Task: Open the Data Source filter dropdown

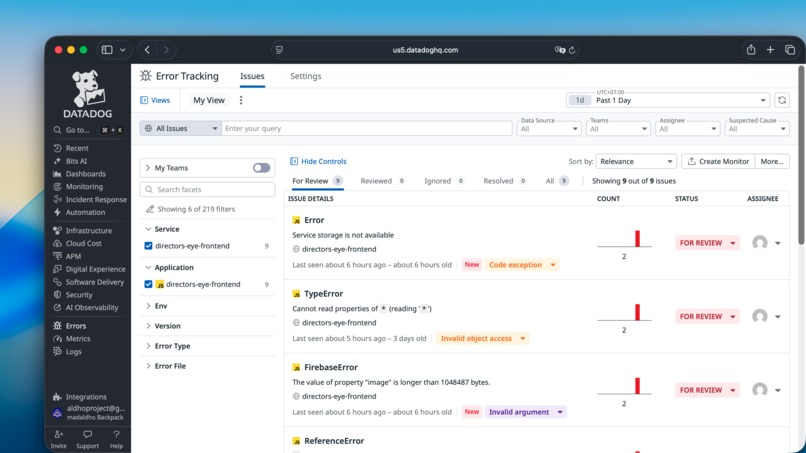Action: (x=548, y=129)
